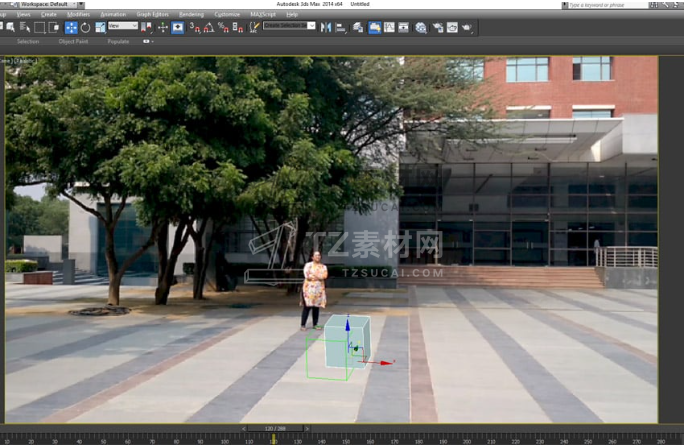Open Edit Named Selection Sets icon
The height and width of the screenshot is (445, 688).
click(x=254, y=28)
